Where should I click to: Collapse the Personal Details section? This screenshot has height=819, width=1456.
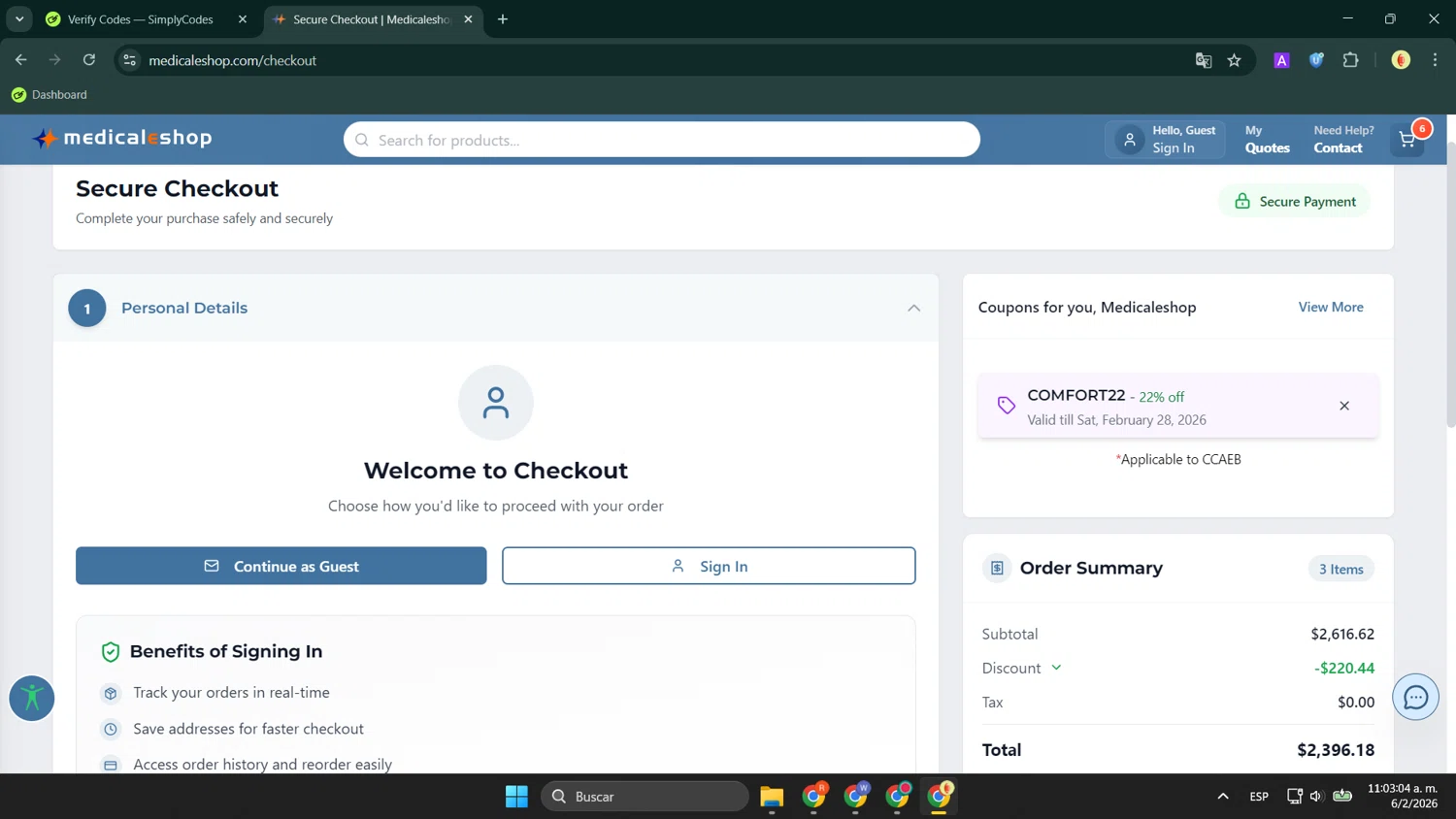(913, 308)
